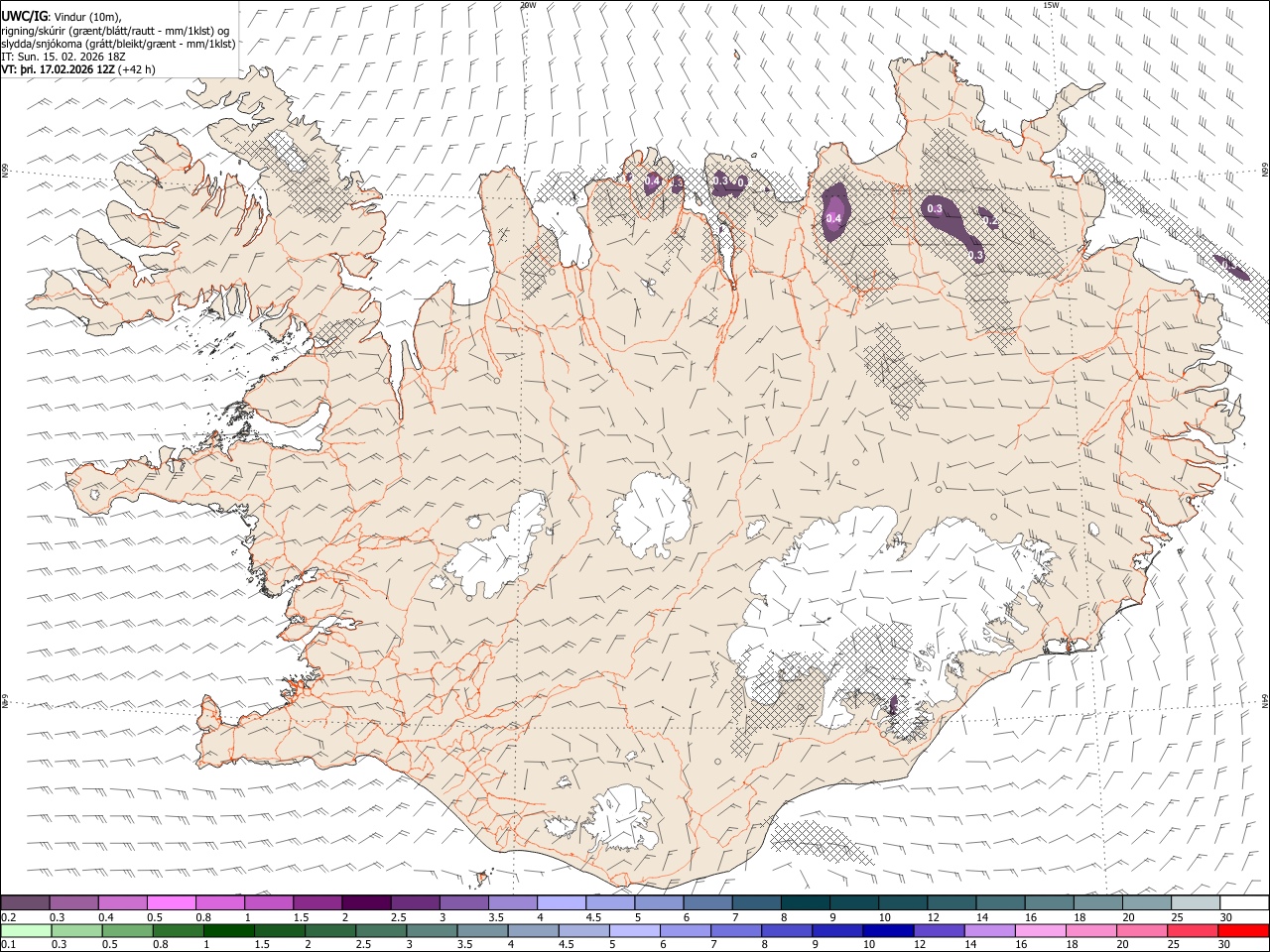The image size is (1270, 952).
Task: Pick the lower legend swatch starting at 7
Action: [x=735, y=930]
